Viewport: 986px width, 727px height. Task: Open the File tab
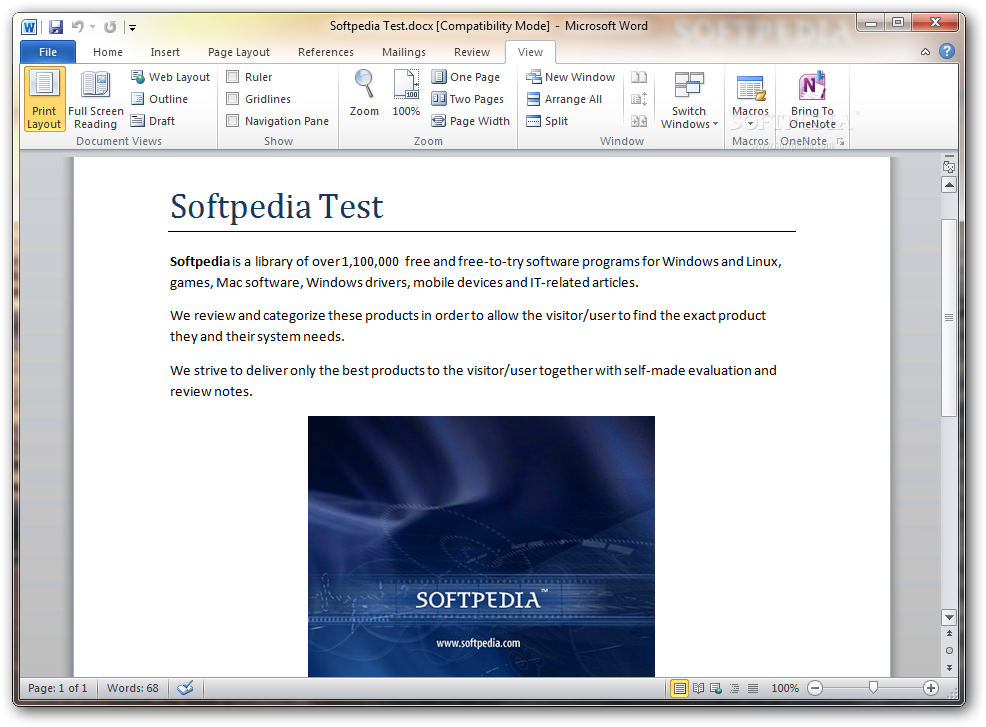(x=48, y=52)
